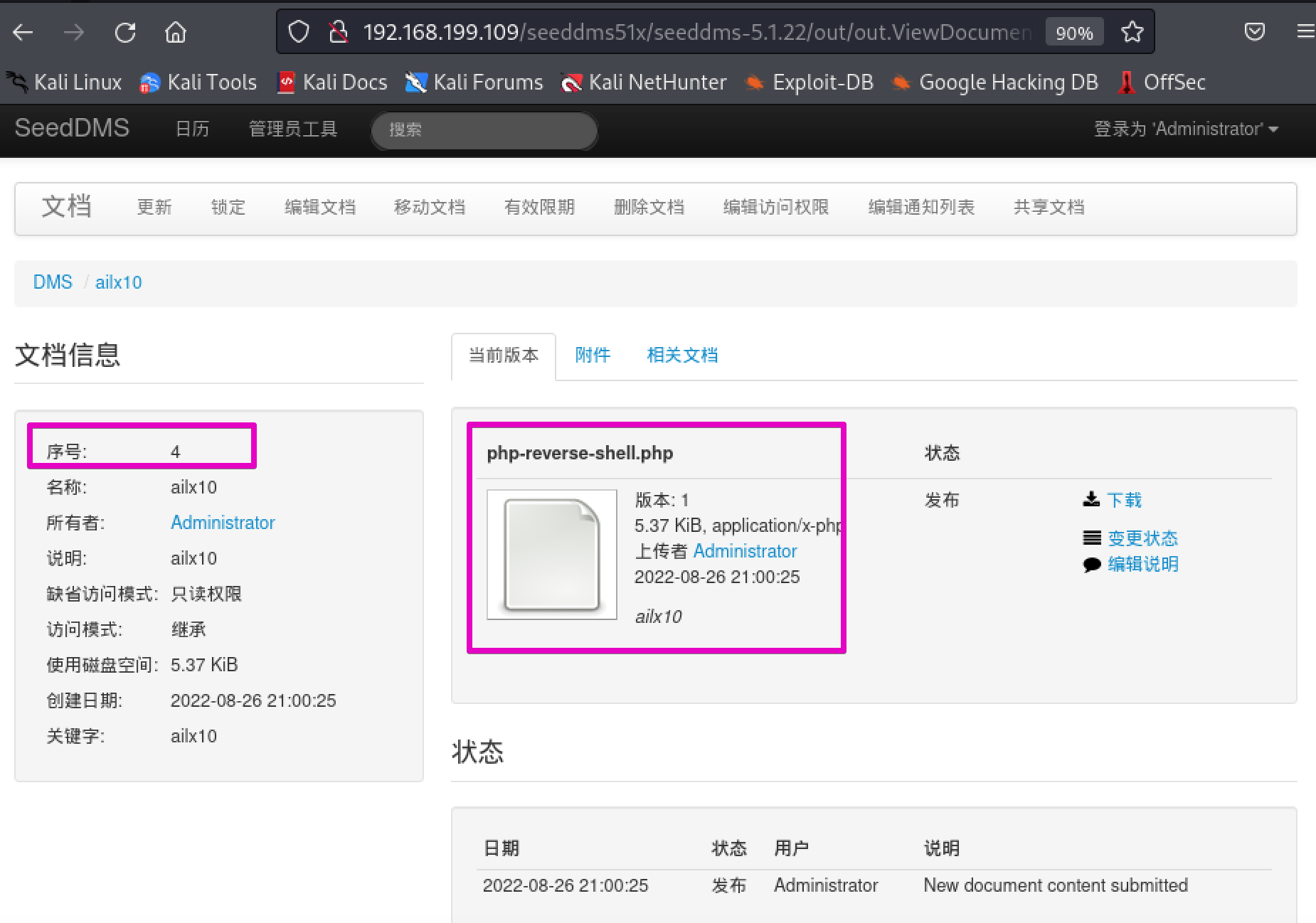Open the Kali Docs bookmark

332,82
